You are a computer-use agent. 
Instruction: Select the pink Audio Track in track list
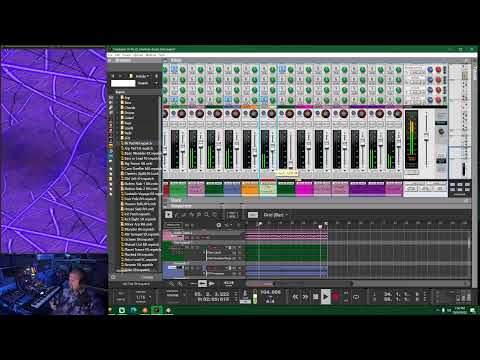pyautogui.click(x=204, y=235)
